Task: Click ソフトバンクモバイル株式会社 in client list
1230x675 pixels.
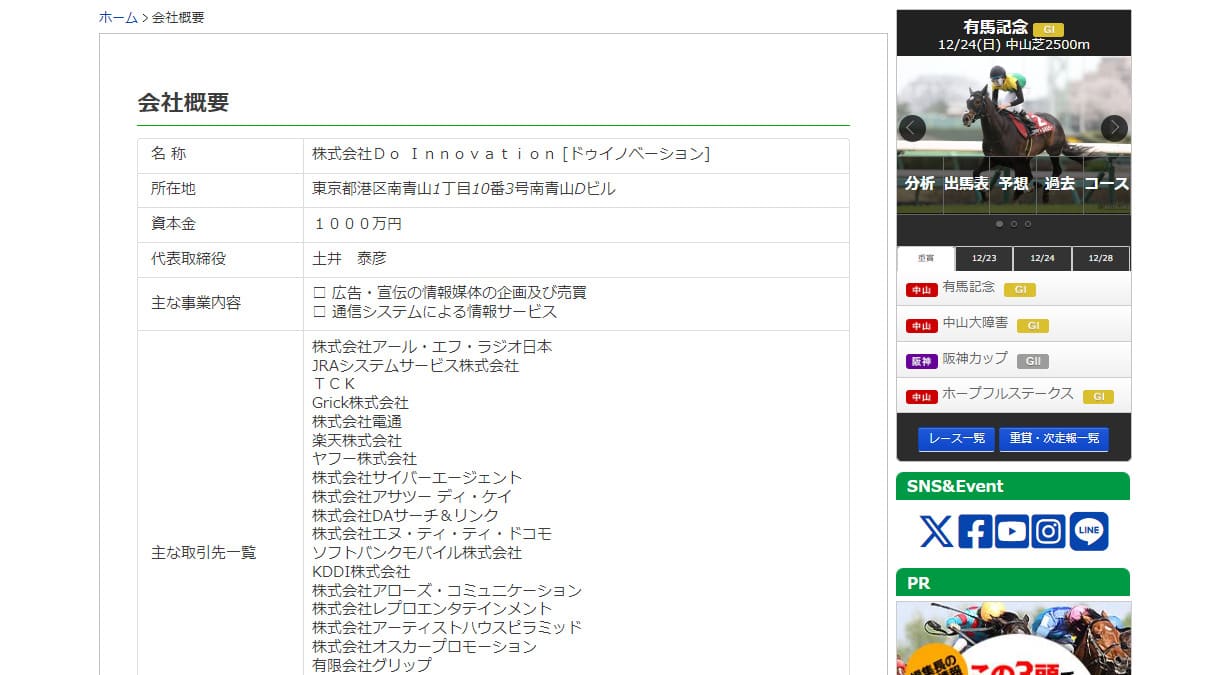Action: point(417,552)
